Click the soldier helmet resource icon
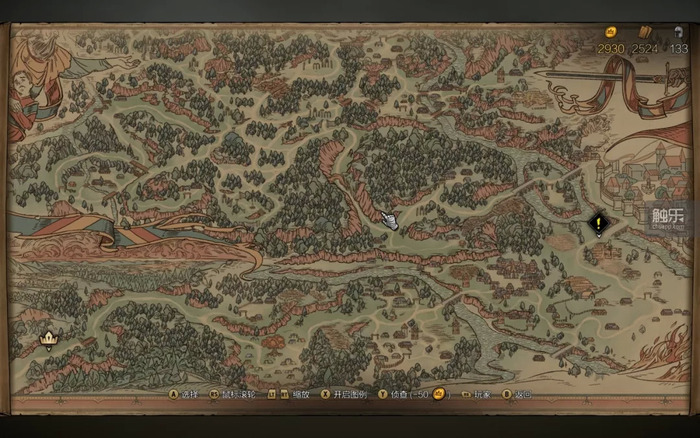This screenshot has width=700, height=438. [x=678, y=32]
